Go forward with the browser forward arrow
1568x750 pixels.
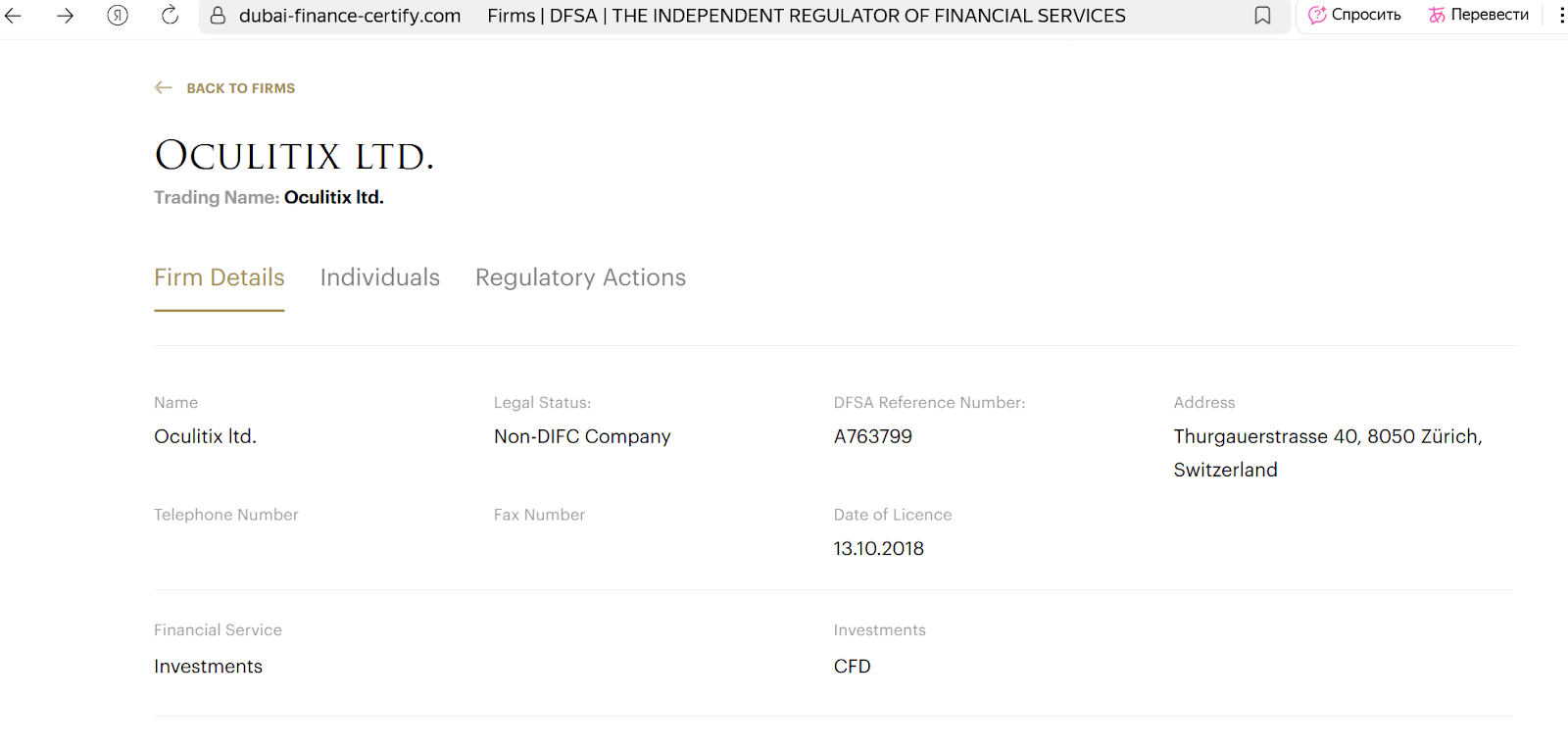coord(65,16)
